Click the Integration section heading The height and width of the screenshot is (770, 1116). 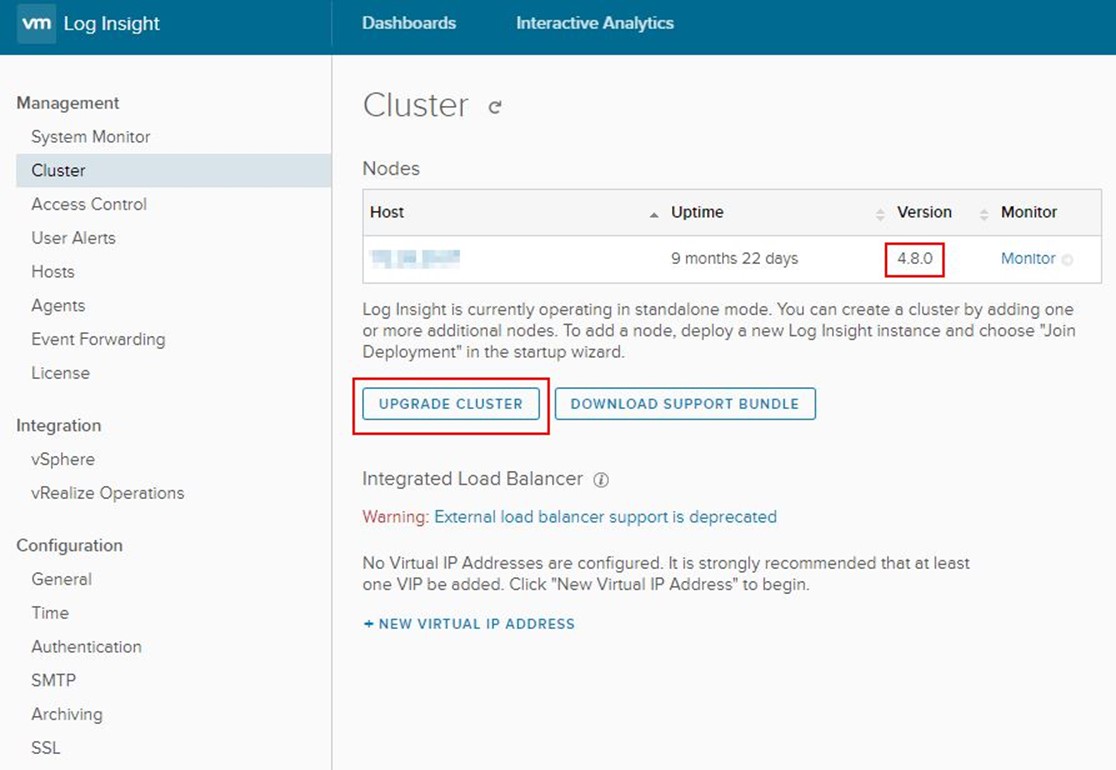coord(58,426)
